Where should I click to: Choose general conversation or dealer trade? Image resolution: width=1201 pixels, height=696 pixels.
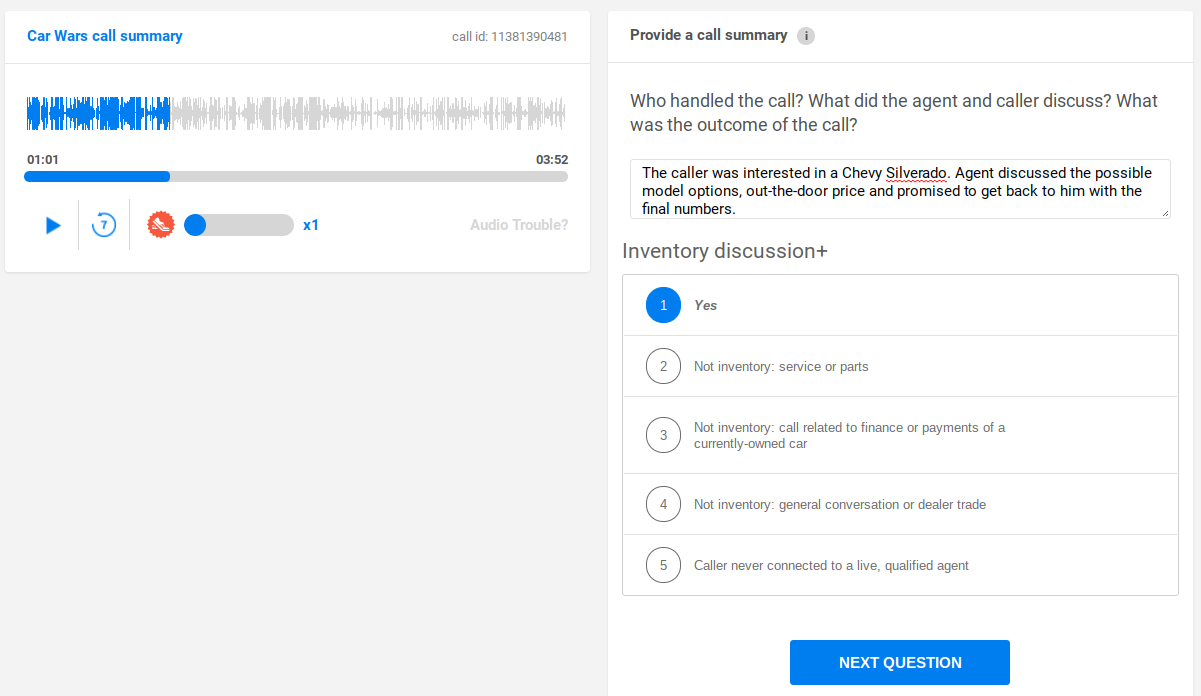(900, 504)
